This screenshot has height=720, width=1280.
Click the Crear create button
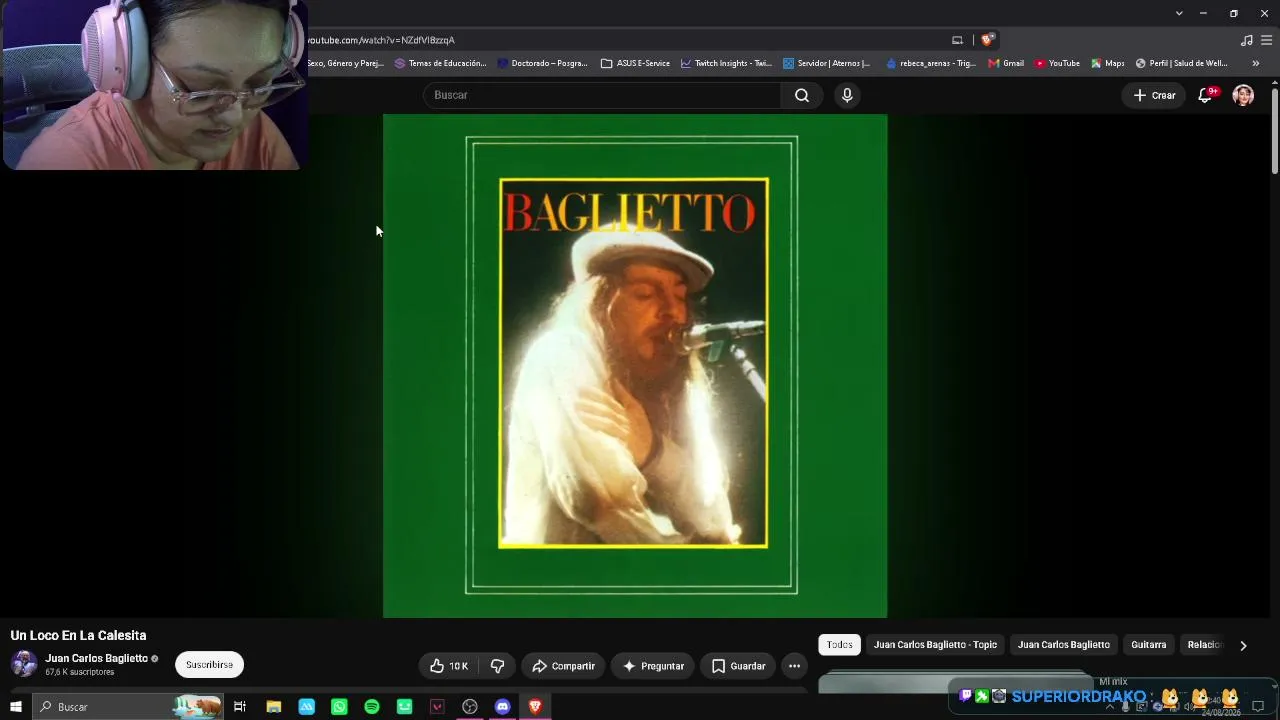pyautogui.click(x=1154, y=95)
